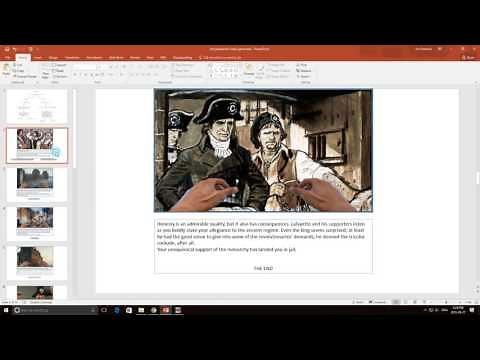Switch to Normal view in status bar
The width and height of the screenshot is (480, 360).
(x=395, y=302)
